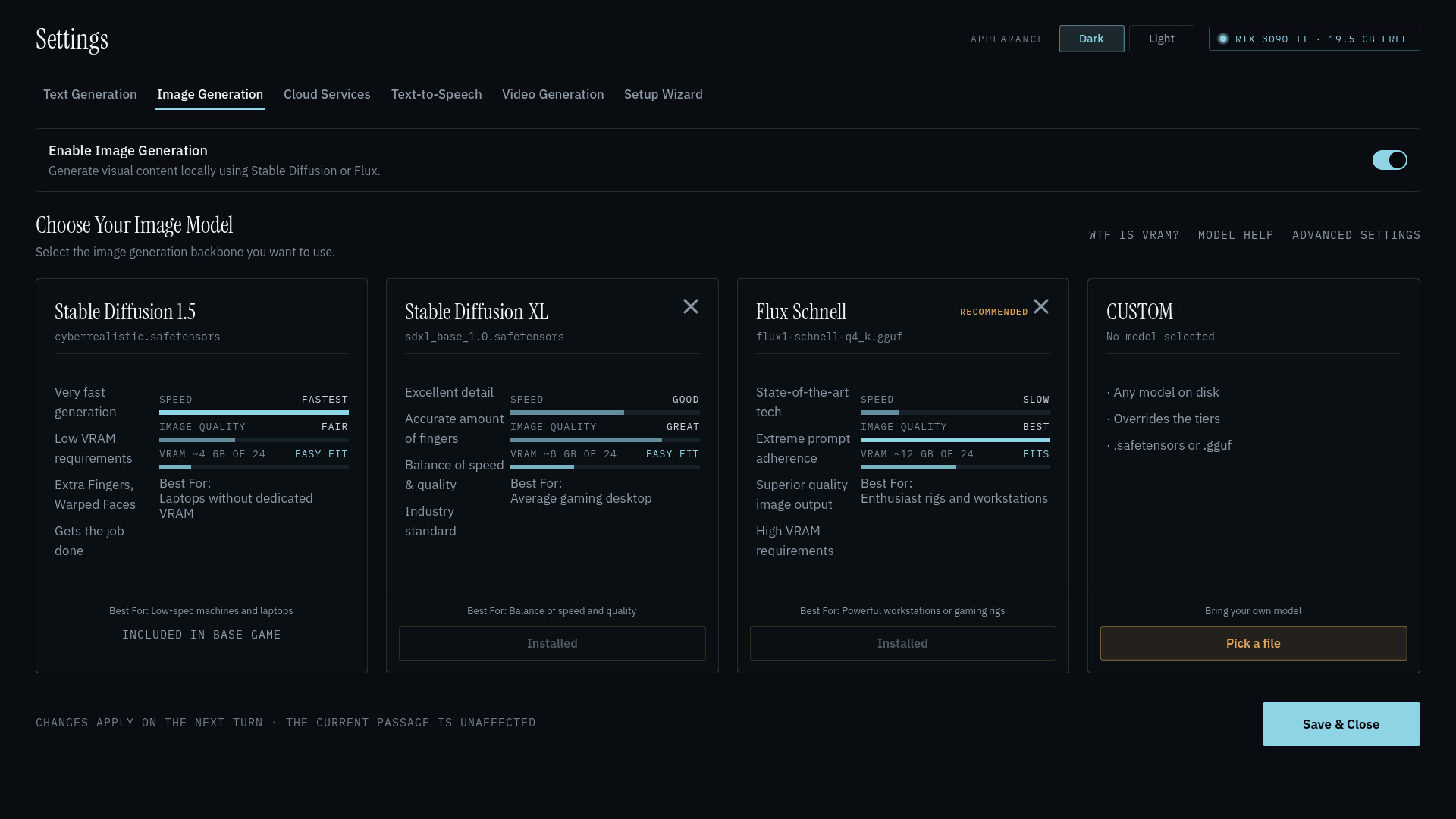Screen dimensions: 1456x819
Task: Select CUSTOM model card title
Action: click(1139, 312)
